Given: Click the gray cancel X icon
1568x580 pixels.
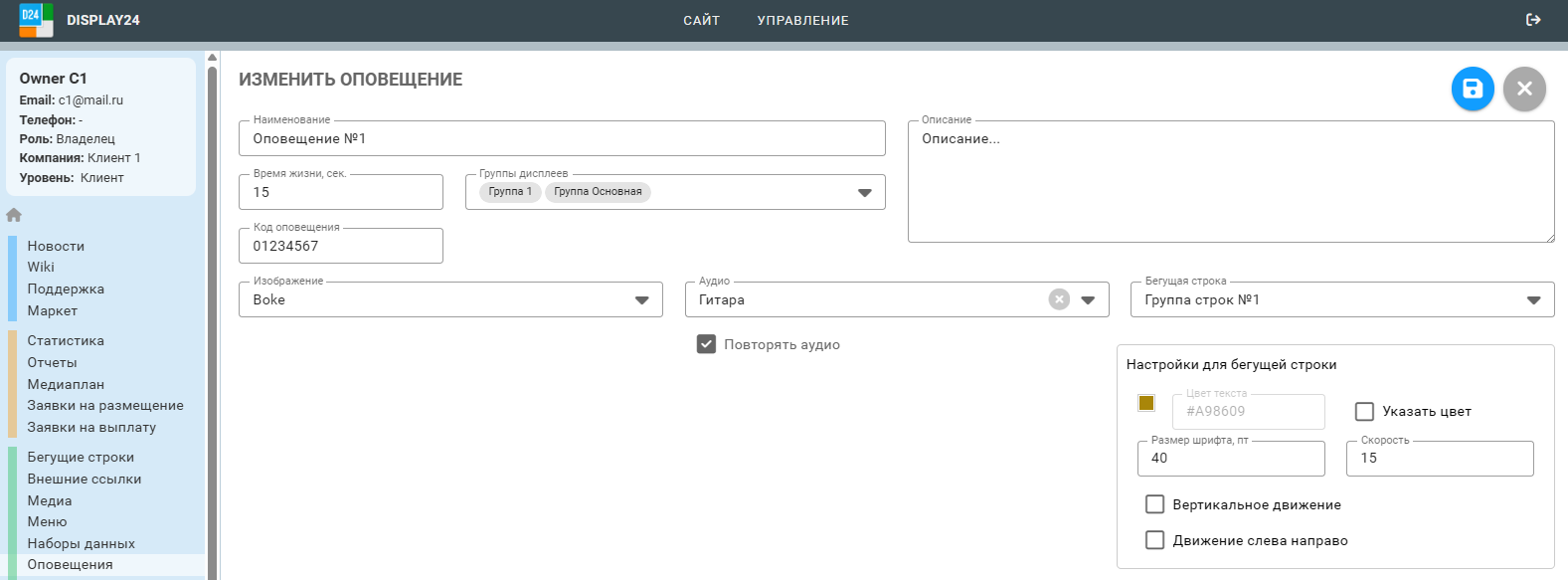Looking at the screenshot, I should point(1524,89).
